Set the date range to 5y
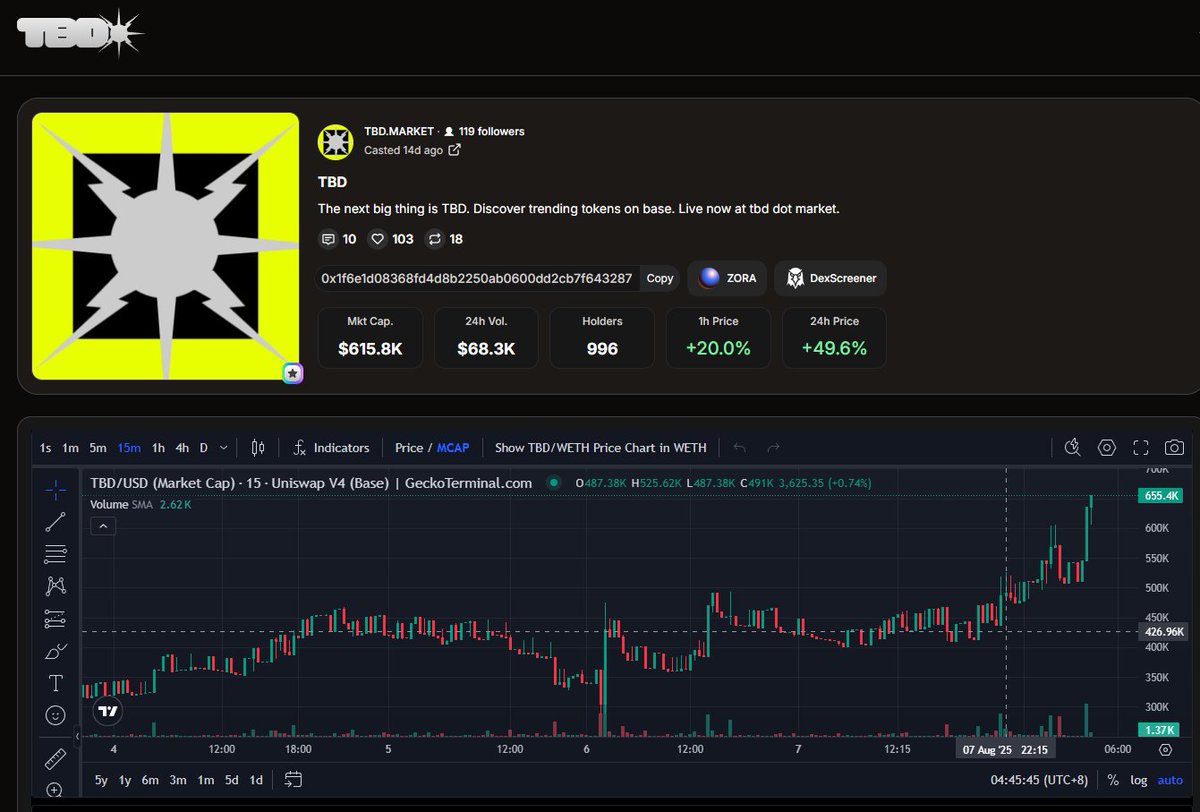 click(x=102, y=779)
